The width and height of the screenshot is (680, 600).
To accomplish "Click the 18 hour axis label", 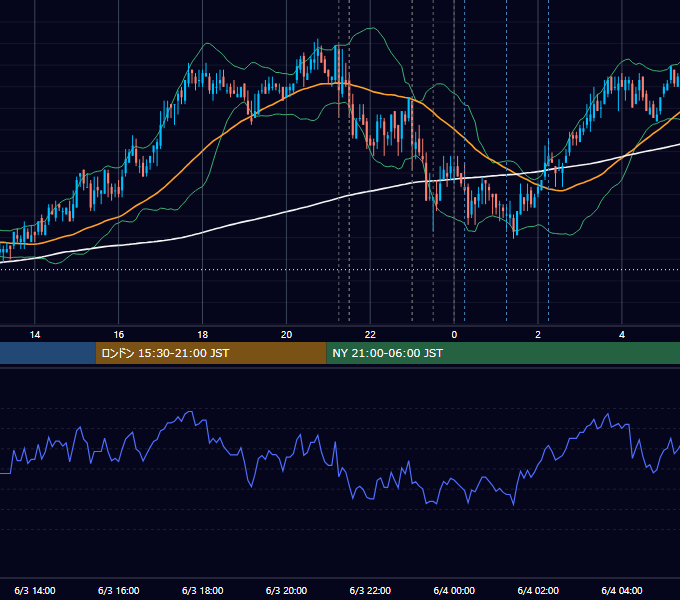I will coord(203,335).
